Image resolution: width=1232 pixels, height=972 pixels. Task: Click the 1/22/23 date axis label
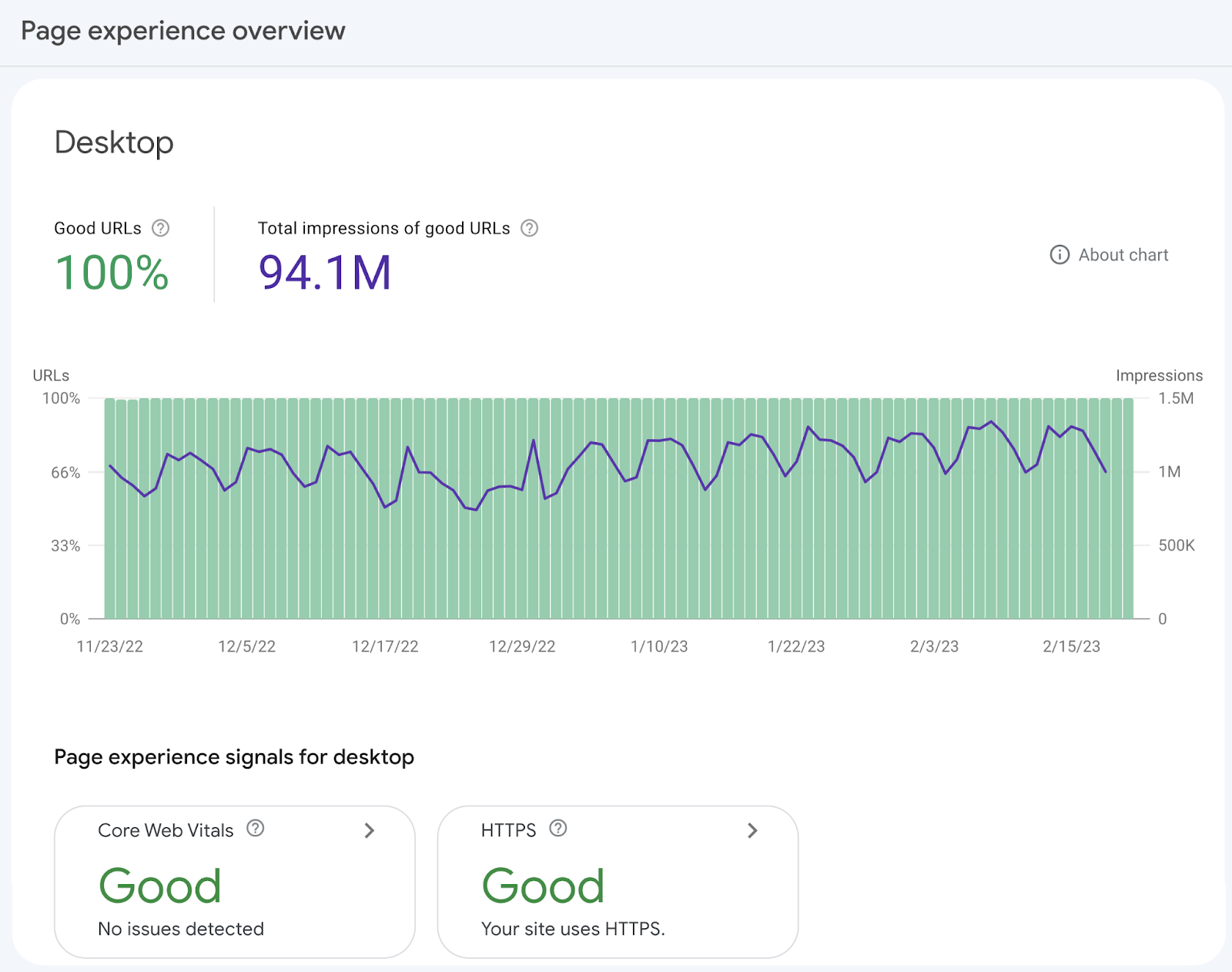tap(796, 646)
